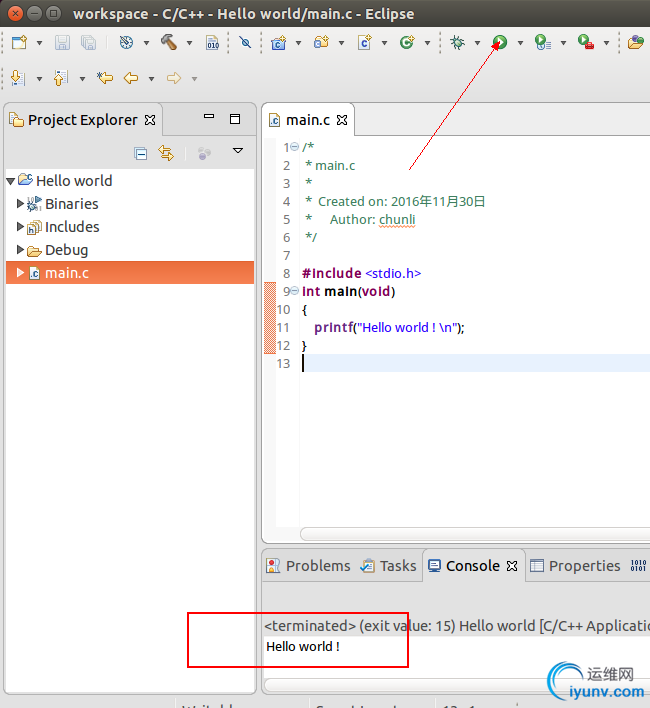Open dropdown beside New C/C++ Project icon

298,43
